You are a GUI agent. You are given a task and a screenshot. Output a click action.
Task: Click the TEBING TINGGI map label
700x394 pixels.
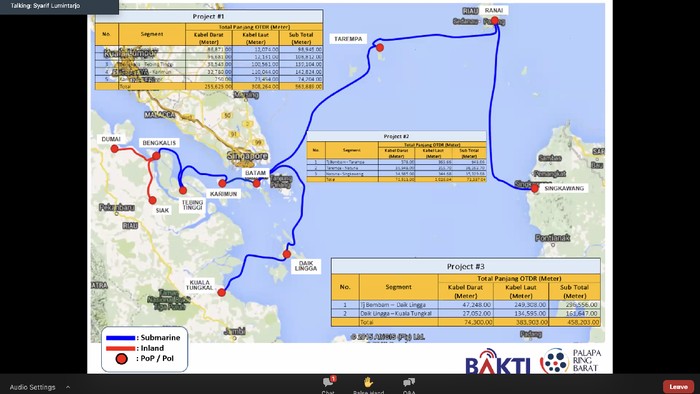coord(192,205)
